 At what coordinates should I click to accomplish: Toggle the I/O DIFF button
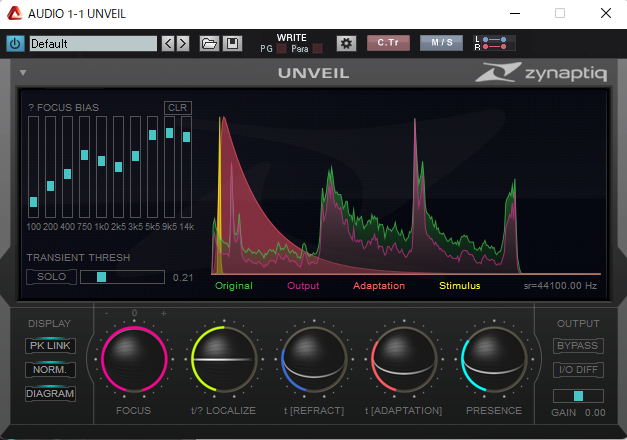pos(578,370)
